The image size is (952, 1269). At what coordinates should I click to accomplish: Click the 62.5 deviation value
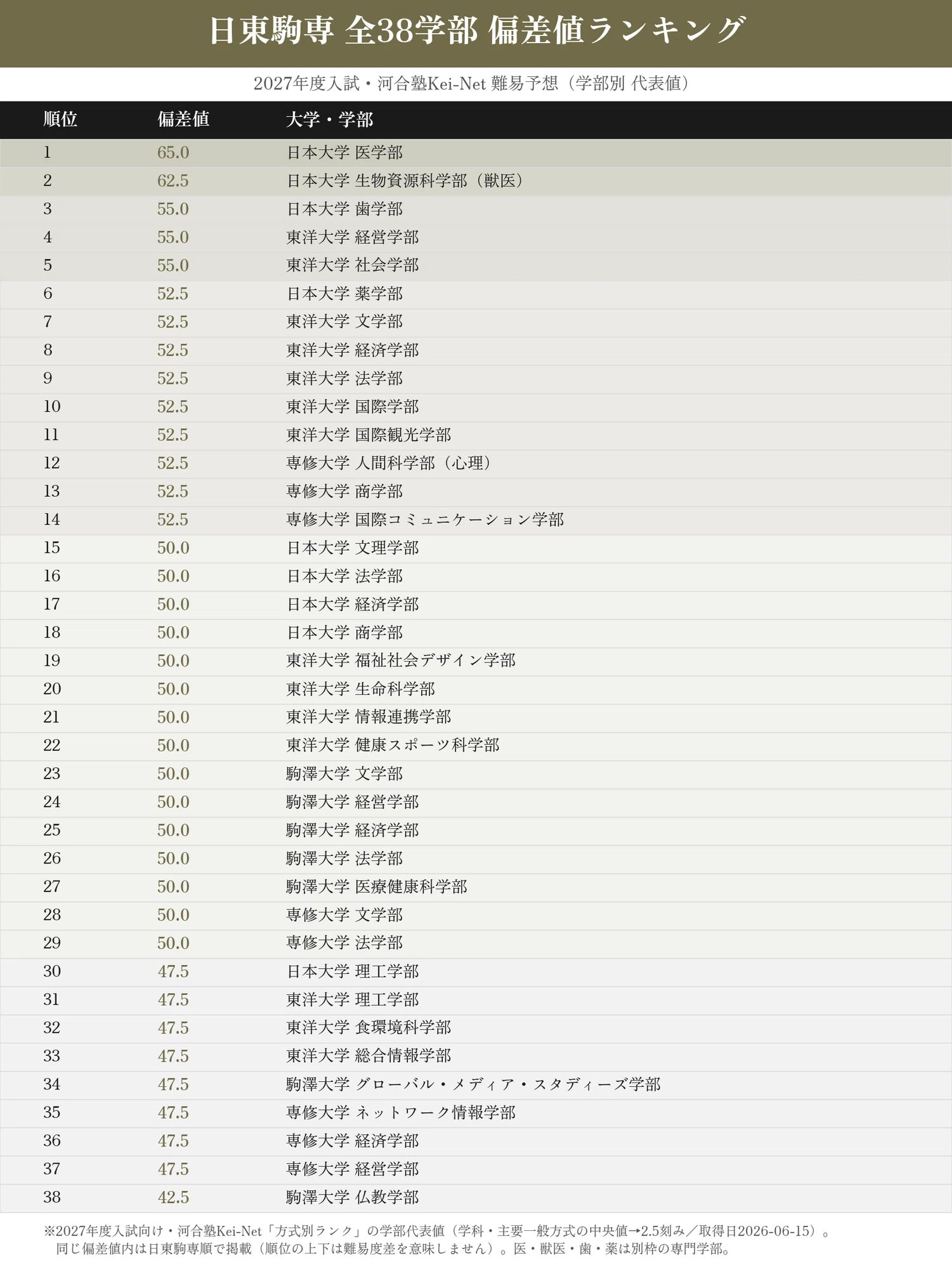point(173,181)
